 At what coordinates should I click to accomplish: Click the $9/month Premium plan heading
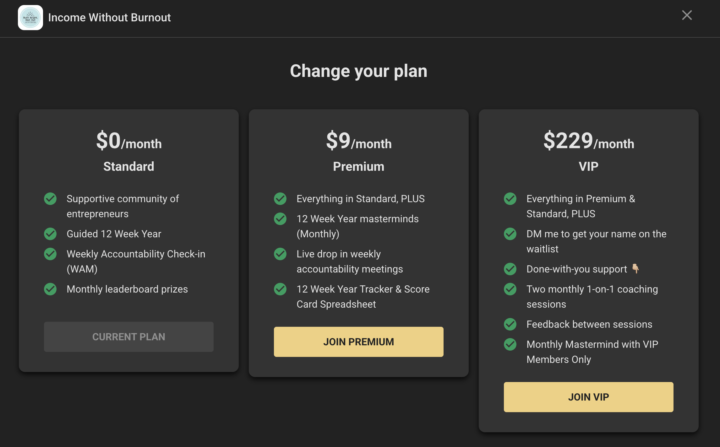[x=358, y=143]
